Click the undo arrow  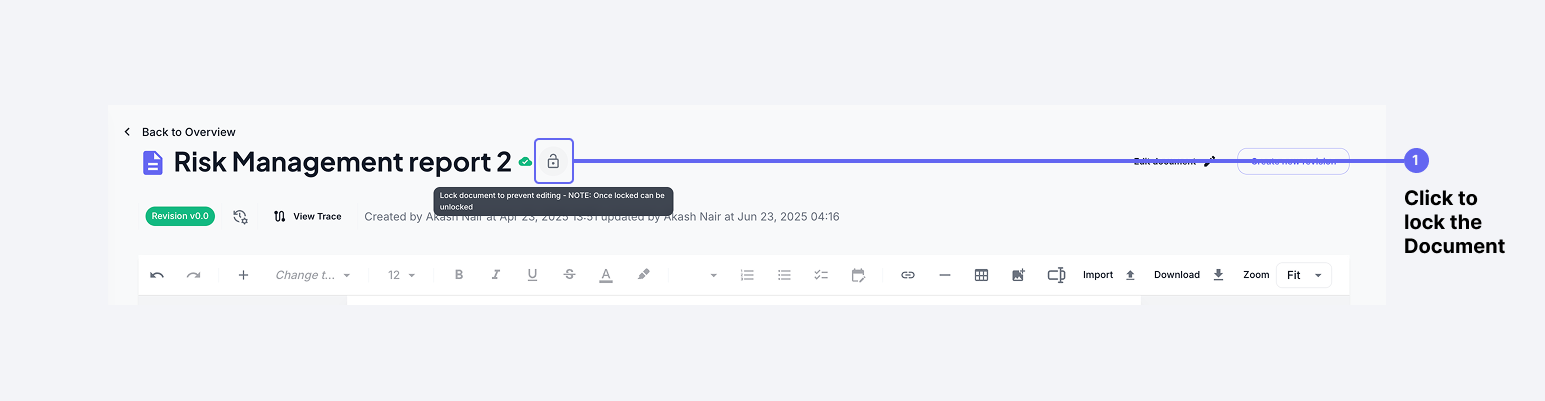point(157,275)
